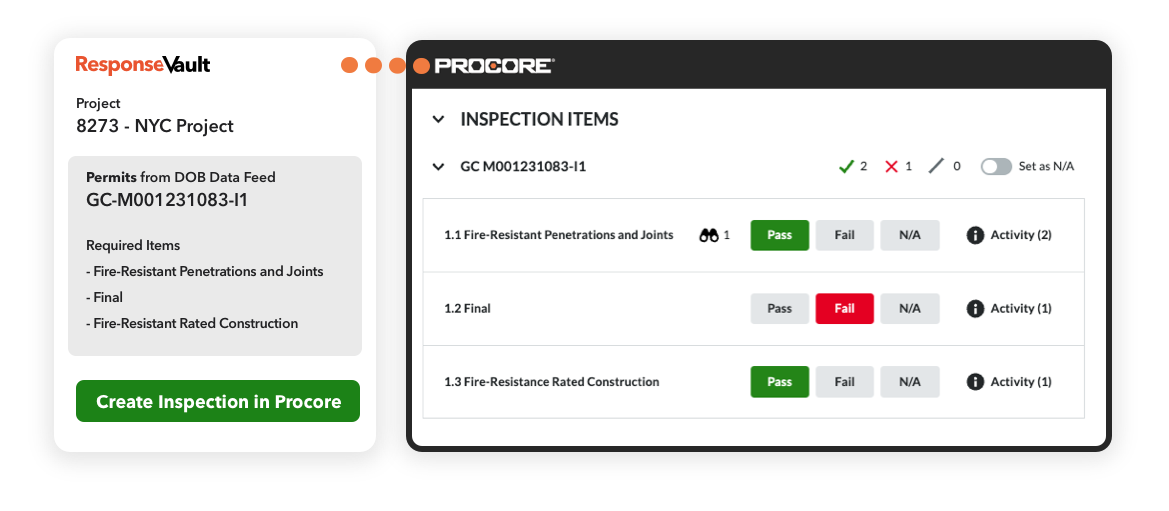Viewport: 1169px width, 511px height.
Task: Collapse the Inspection Items section
Action: 437,119
